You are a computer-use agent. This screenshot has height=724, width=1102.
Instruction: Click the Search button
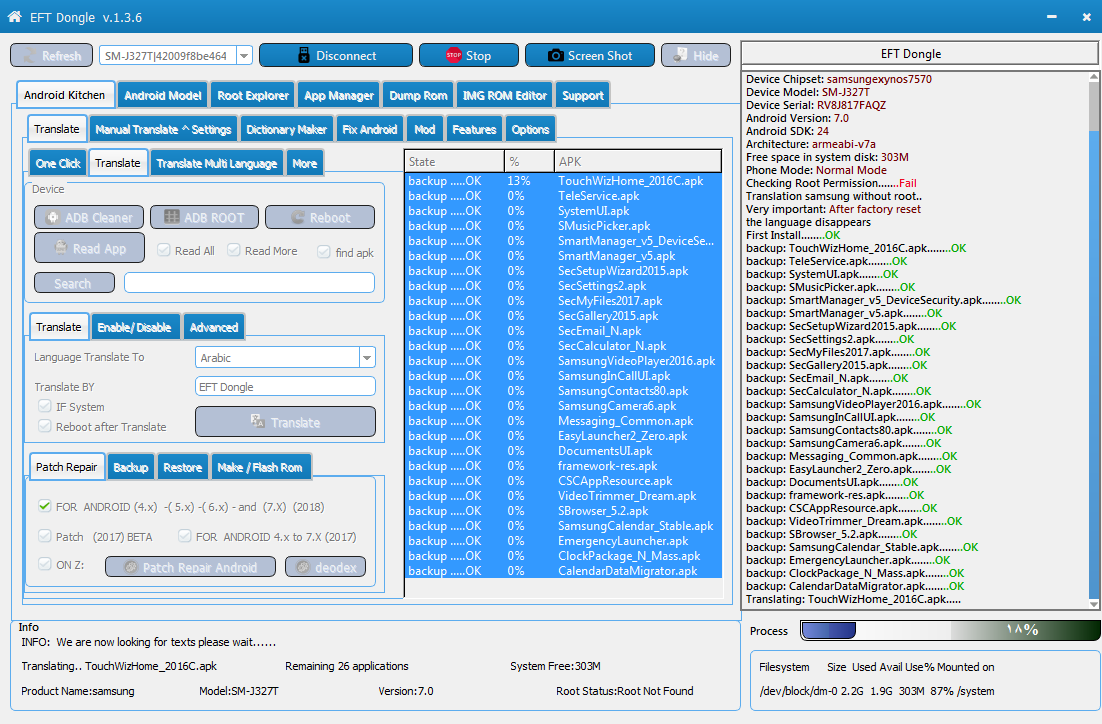(74, 283)
